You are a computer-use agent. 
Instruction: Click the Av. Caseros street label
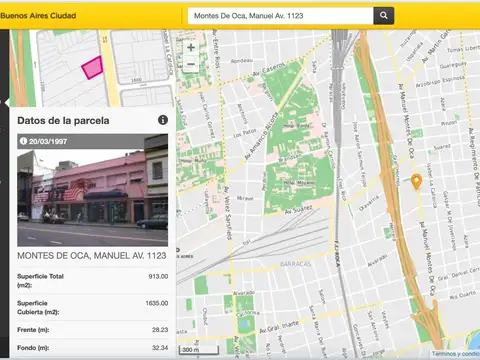click(x=269, y=70)
